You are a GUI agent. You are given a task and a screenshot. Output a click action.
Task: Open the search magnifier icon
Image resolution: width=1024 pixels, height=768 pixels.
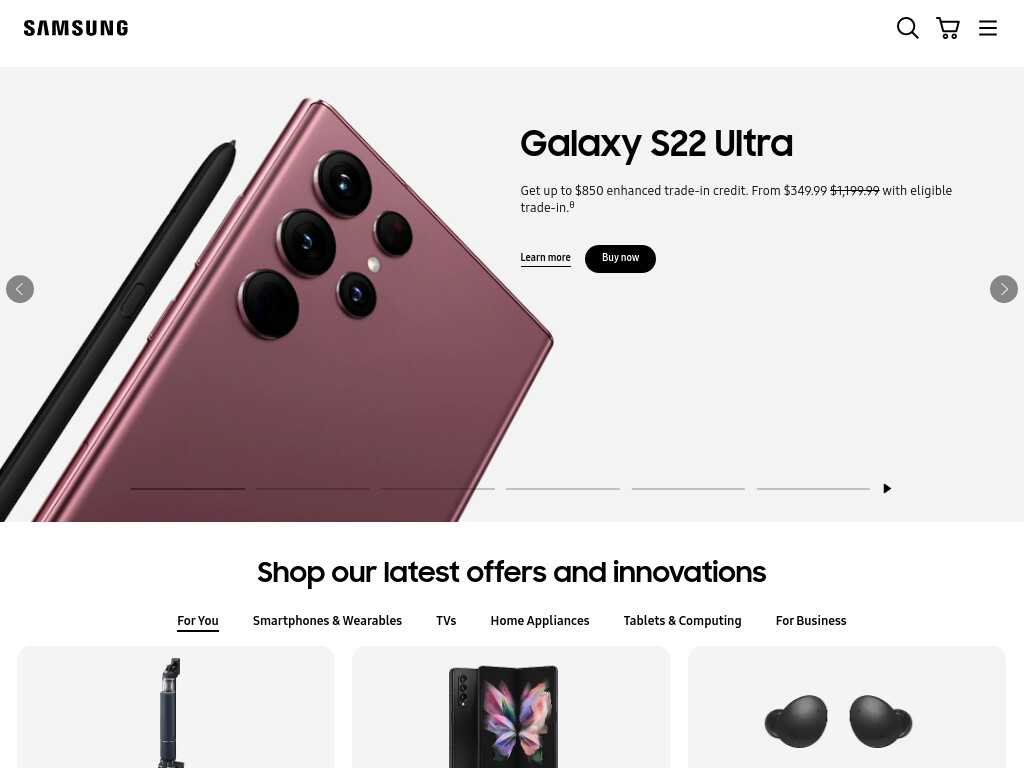pos(907,28)
